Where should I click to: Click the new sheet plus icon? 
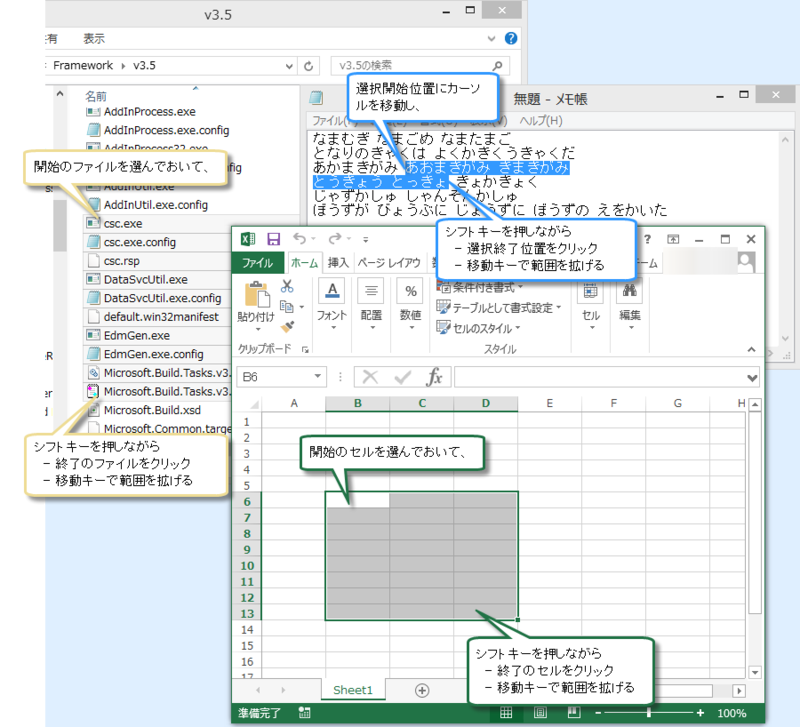coord(422,690)
